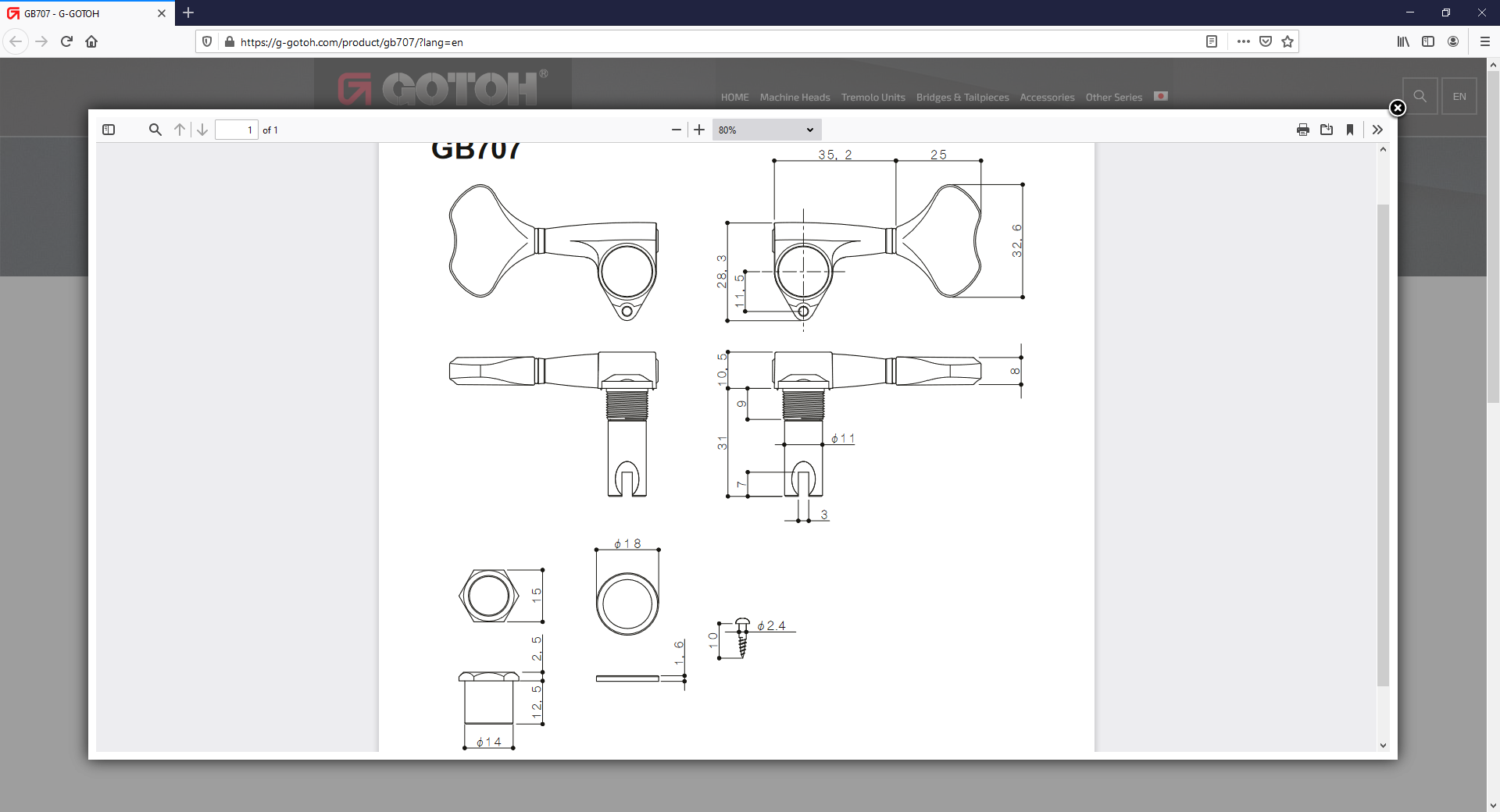The height and width of the screenshot is (812, 1500).
Task: Expand the PDF viewer tools menu
Action: pos(1377,130)
